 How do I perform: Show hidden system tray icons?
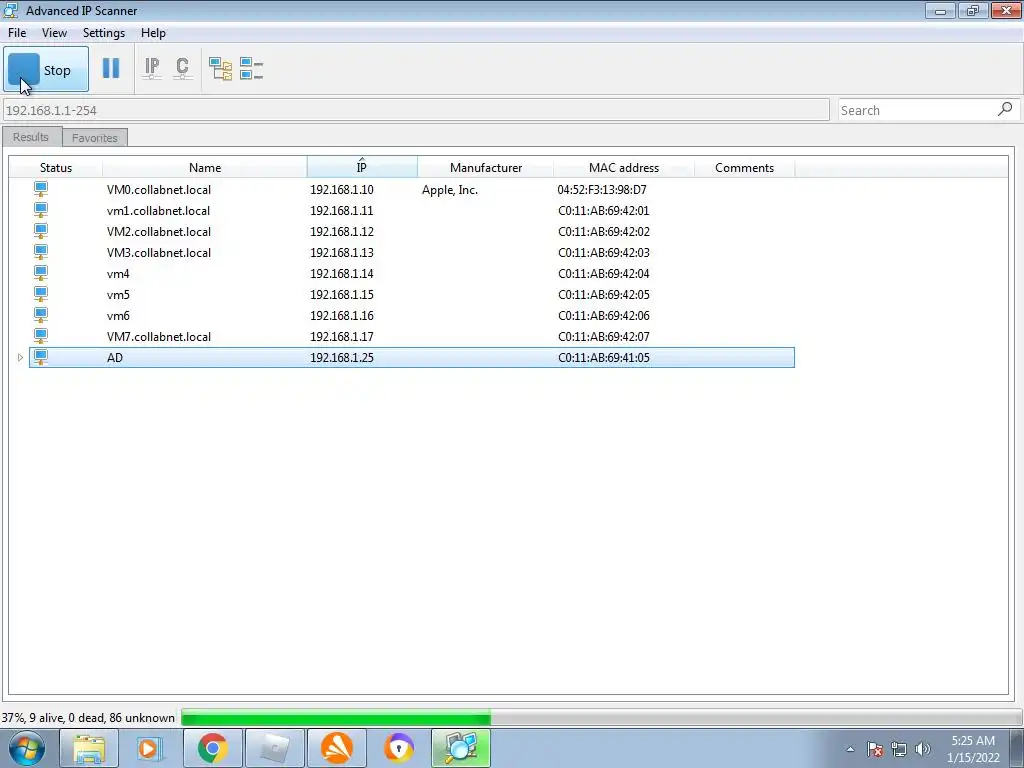[x=850, y=749]
